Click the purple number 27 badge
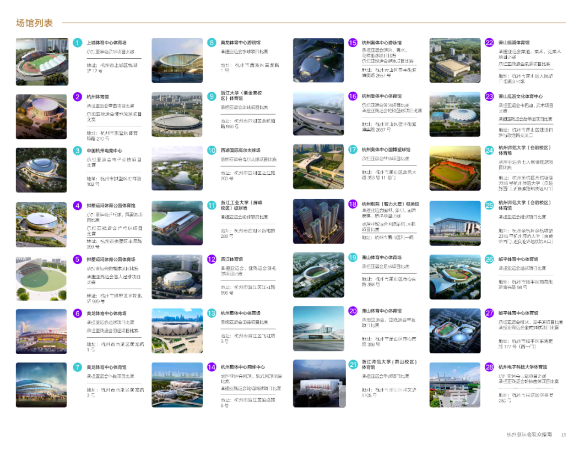The image size is (581, 454). pos(489,313)
